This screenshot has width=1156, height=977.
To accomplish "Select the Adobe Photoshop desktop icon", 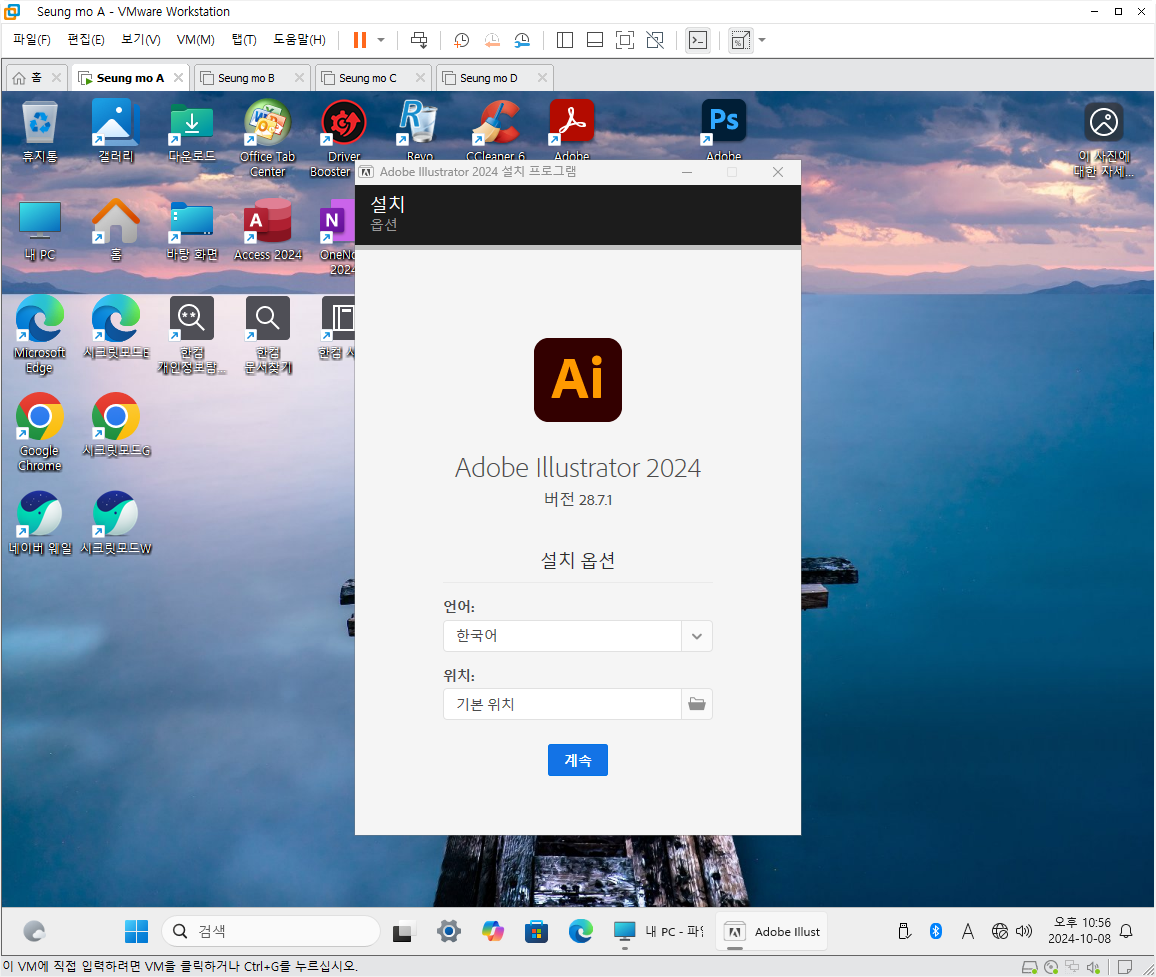I will click(723, 130).
